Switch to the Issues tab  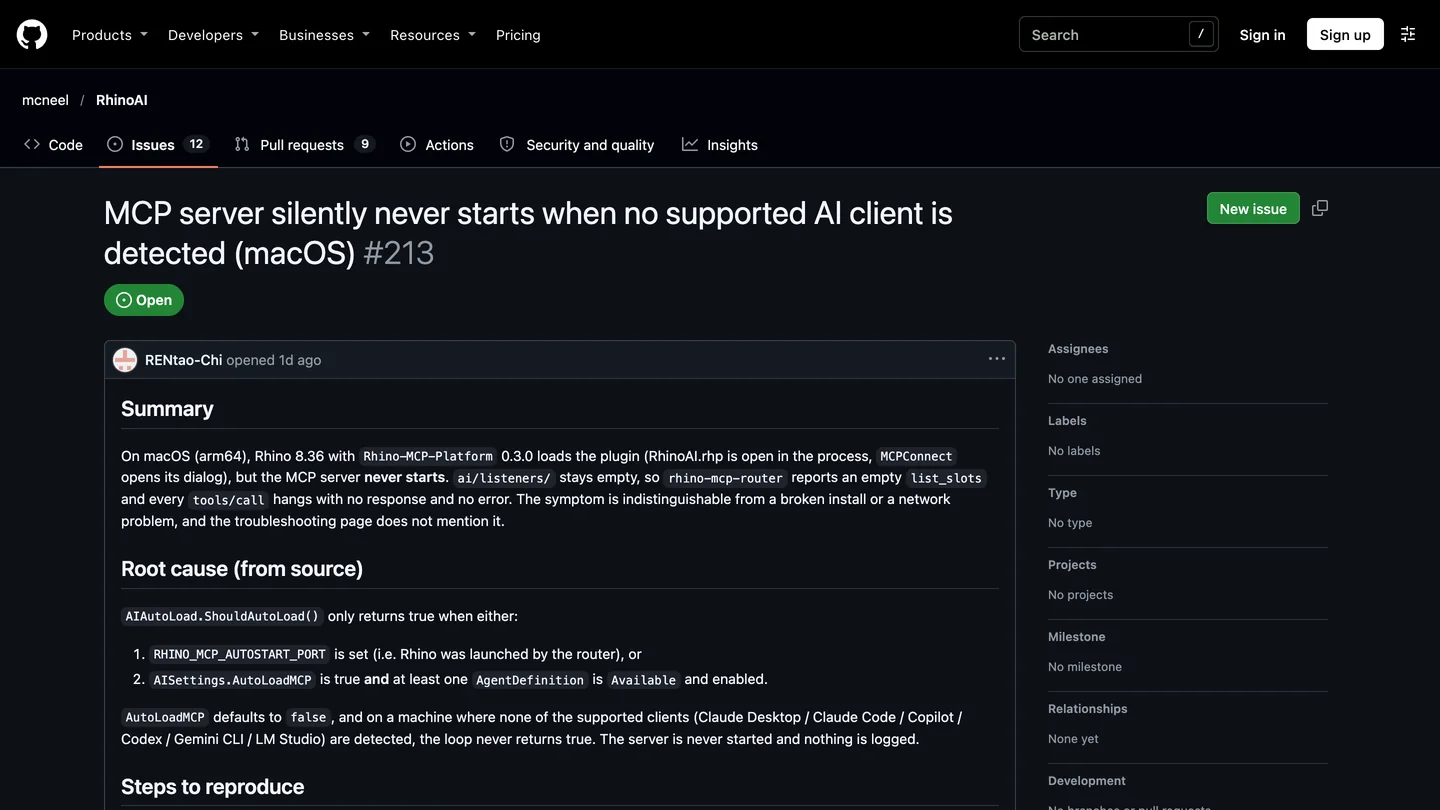158,144
